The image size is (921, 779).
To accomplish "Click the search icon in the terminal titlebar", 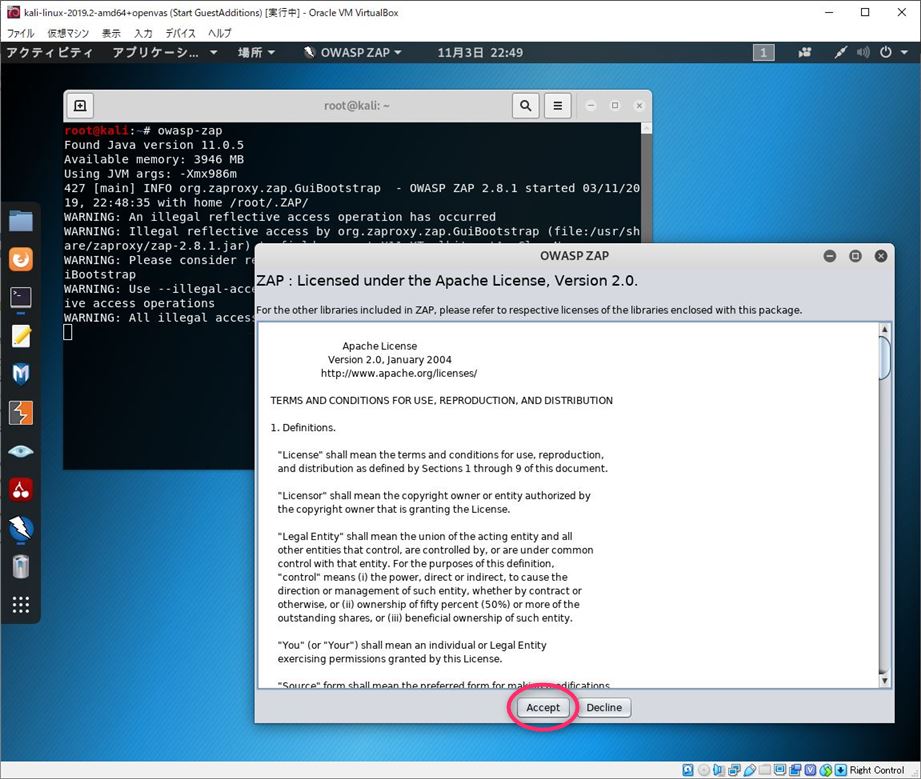I will click(x=525, y=105).
